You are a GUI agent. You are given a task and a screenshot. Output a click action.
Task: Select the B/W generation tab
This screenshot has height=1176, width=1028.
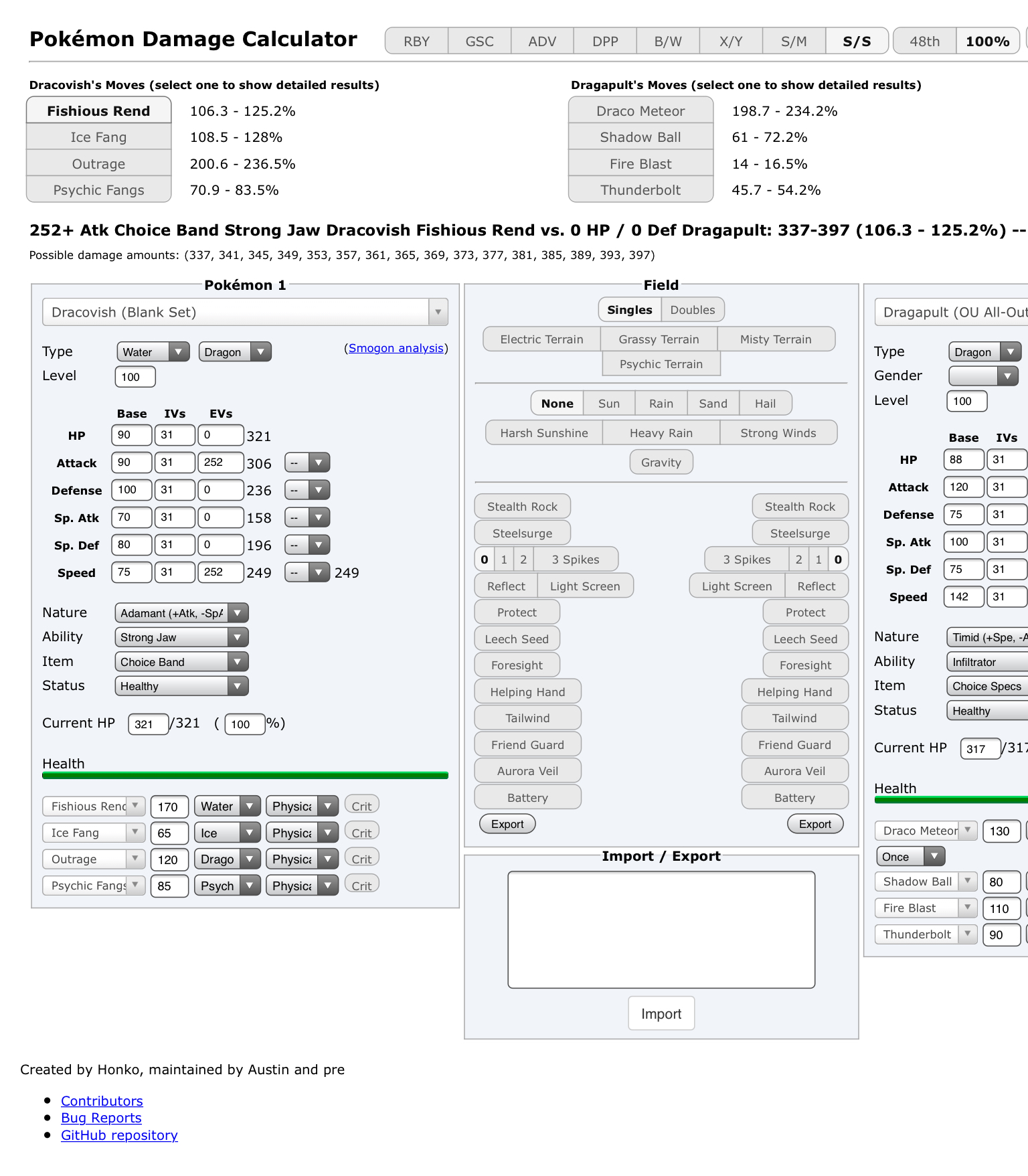point(668,41)
